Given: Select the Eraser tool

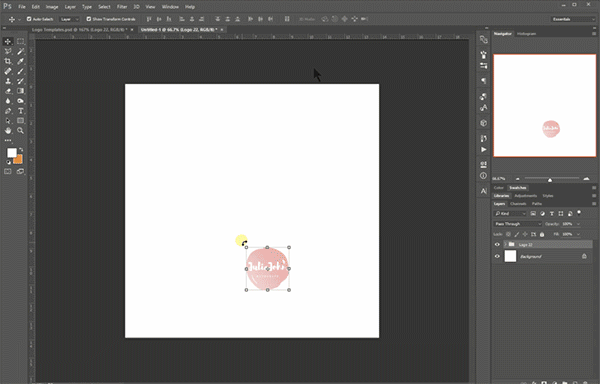Looking at the screenshot, I should pyautogui.click(x=8, y=91).
